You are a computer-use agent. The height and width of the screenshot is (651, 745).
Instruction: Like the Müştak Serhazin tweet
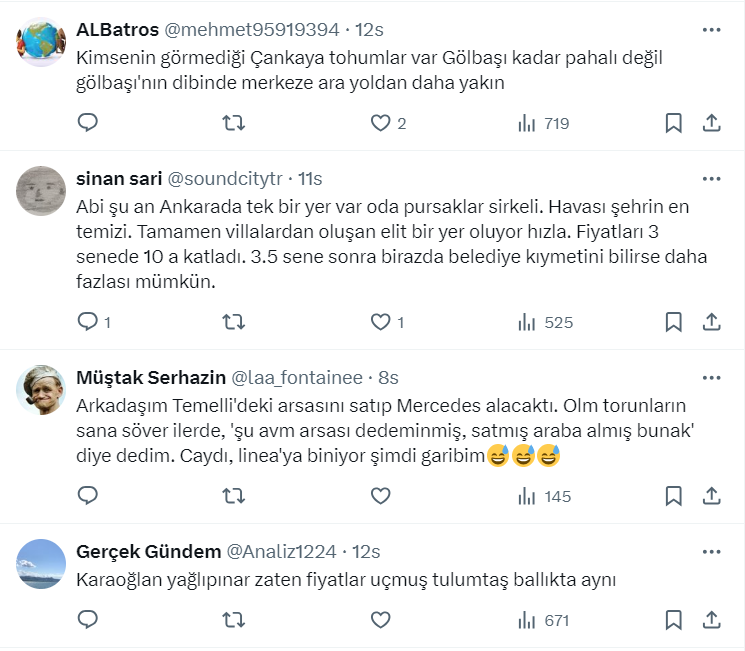tap(380, 496)
